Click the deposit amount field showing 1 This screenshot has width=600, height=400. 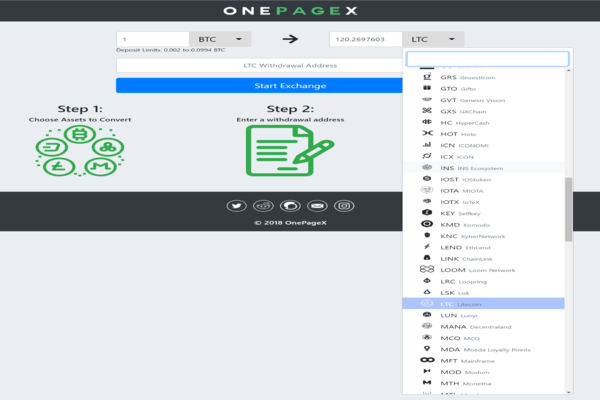tap(153, 39)
